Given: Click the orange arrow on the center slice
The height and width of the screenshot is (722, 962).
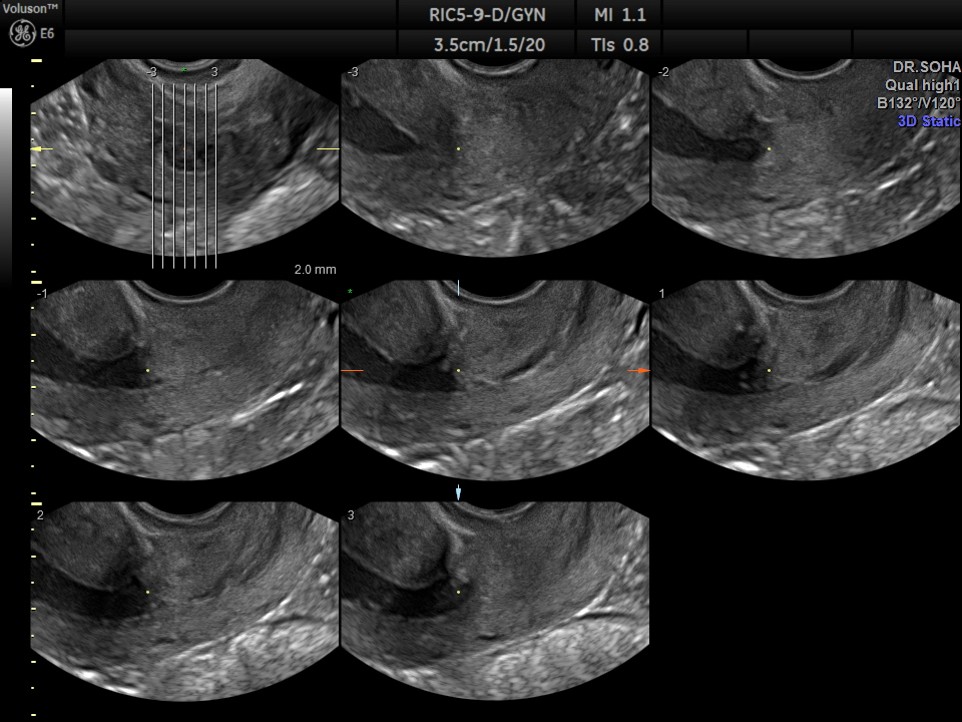Looking at the screenshot, I should [639, 371].
